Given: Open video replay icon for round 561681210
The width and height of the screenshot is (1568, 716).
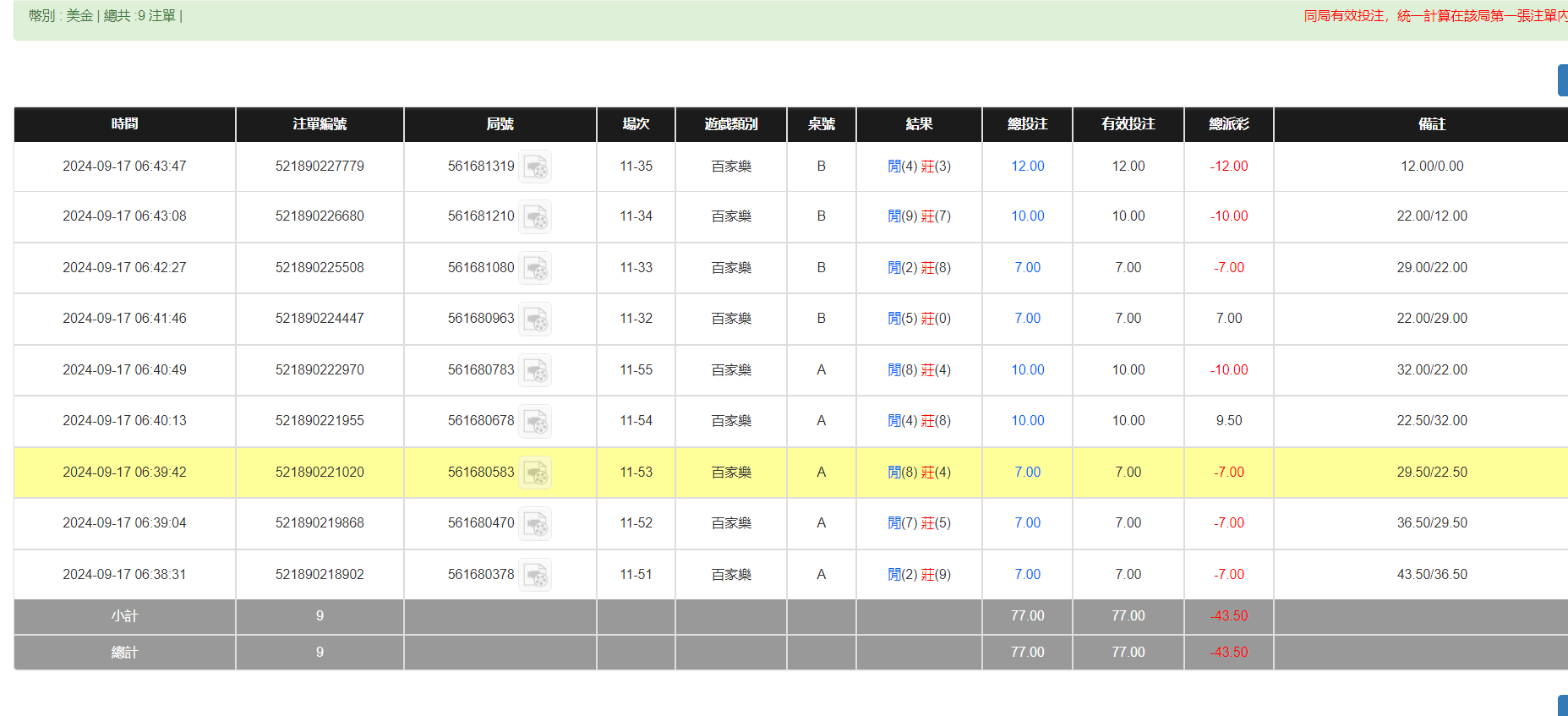Looking at the screenshot, I should pyautogui.click(x=535, y=217).
